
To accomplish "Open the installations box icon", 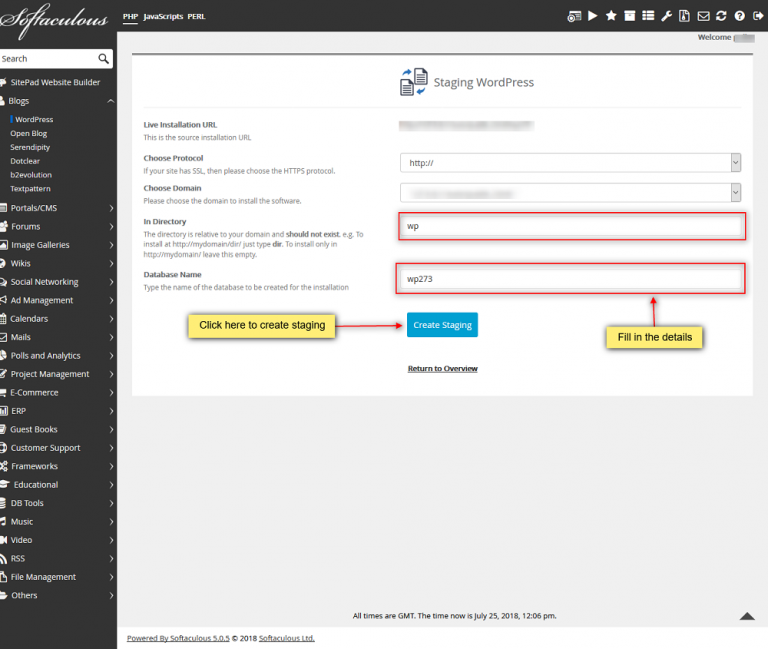I will click(629, 16).
